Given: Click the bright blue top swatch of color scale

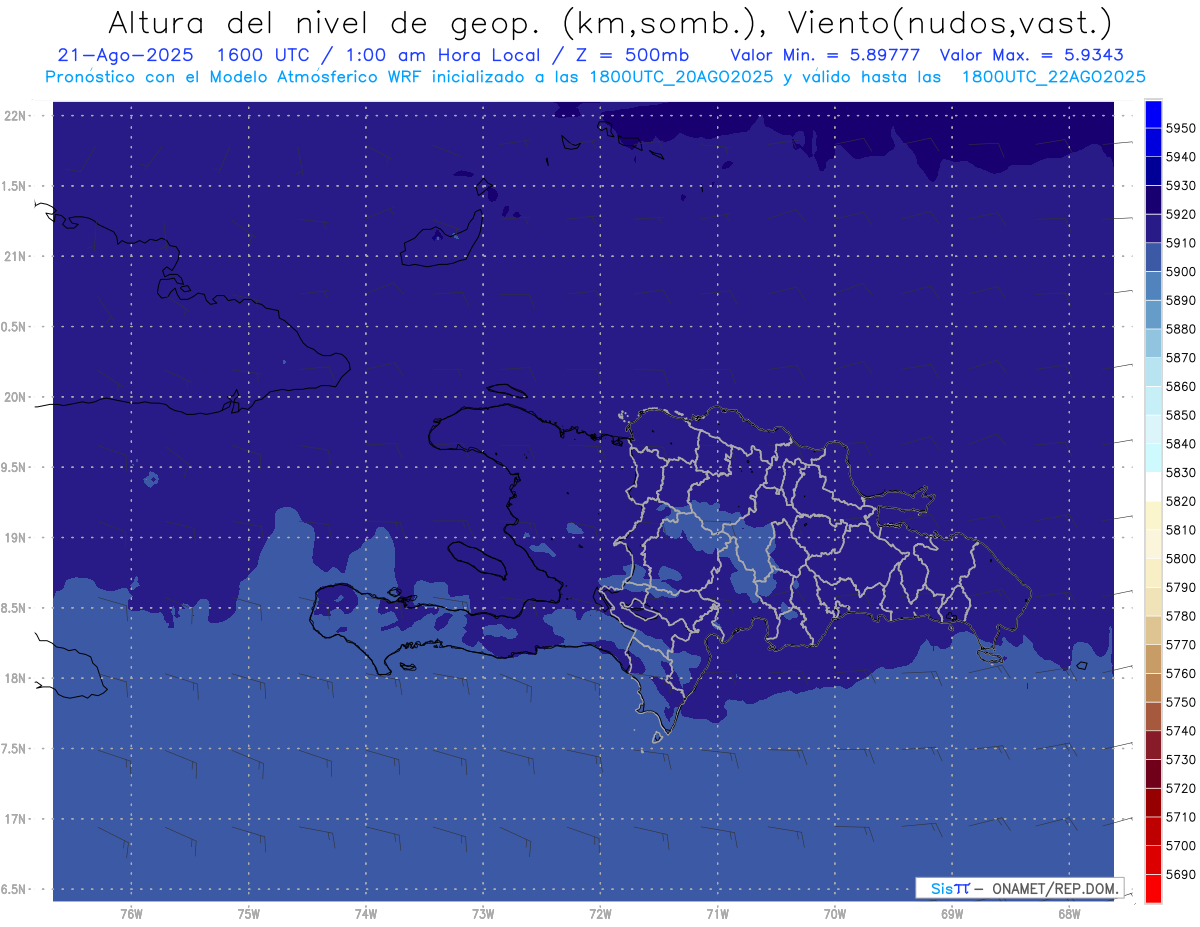Looking at the screenshot, I should pyautogui.click(x=1153, y=113).
